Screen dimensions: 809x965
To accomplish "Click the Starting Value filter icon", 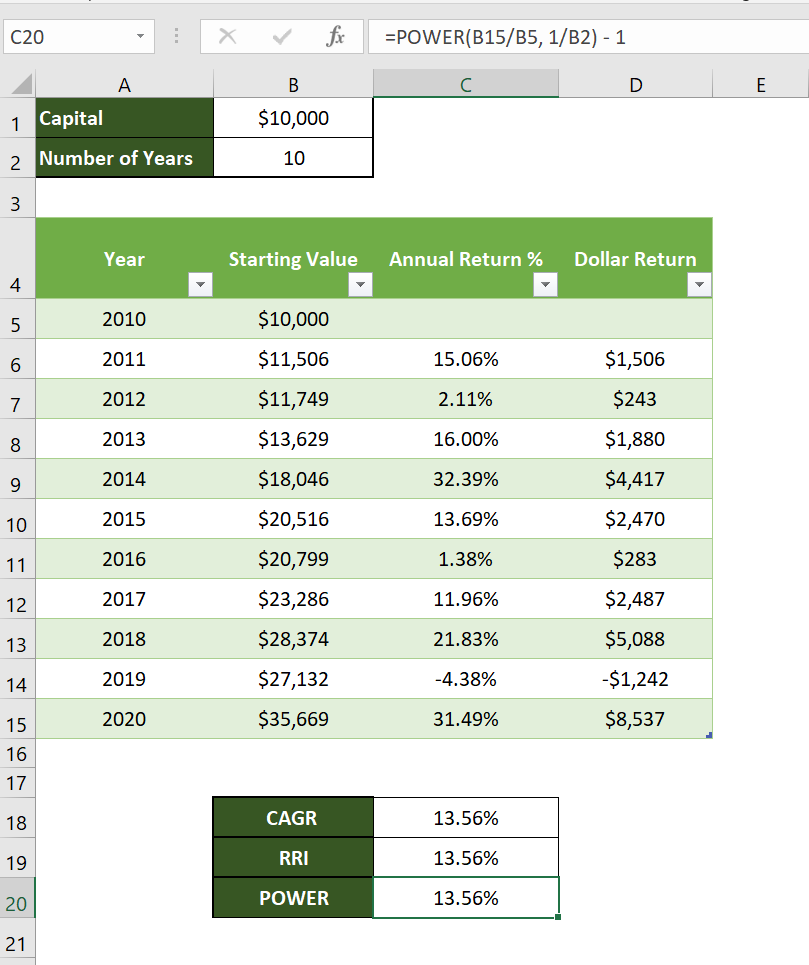I will click(361, 285).
